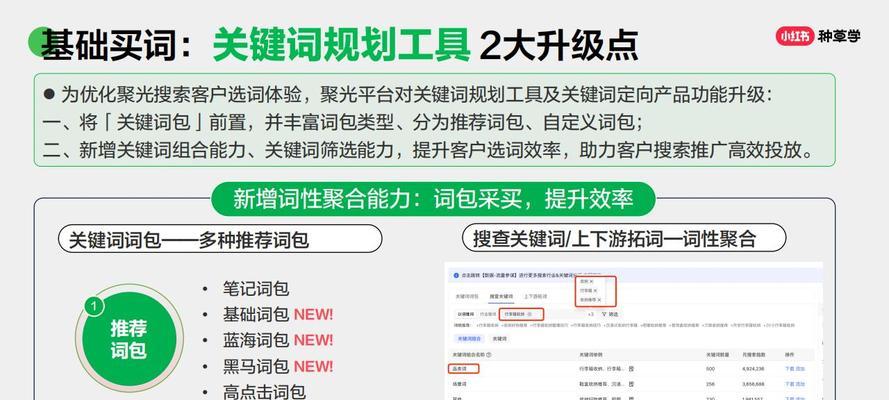This screenshot has height=400, width=889.
Task: Clear the red-boxed keyword in the search box
Action: click(530, 314)
